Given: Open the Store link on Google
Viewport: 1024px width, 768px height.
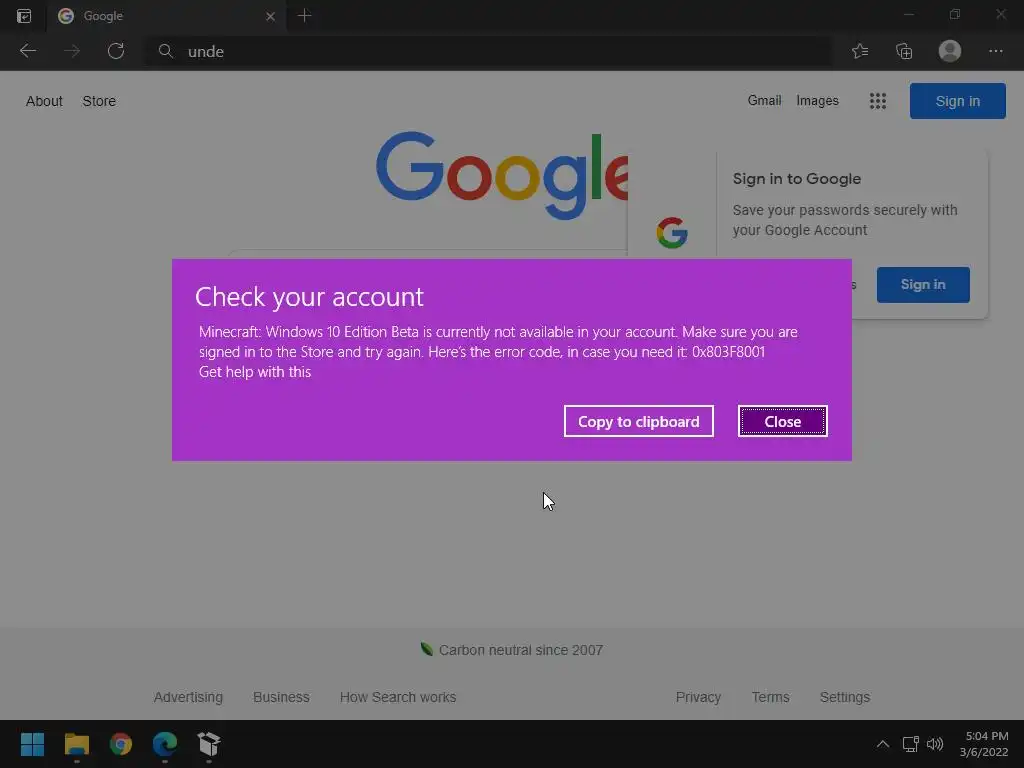Looking at the screenshot, I should pos(99,101).
